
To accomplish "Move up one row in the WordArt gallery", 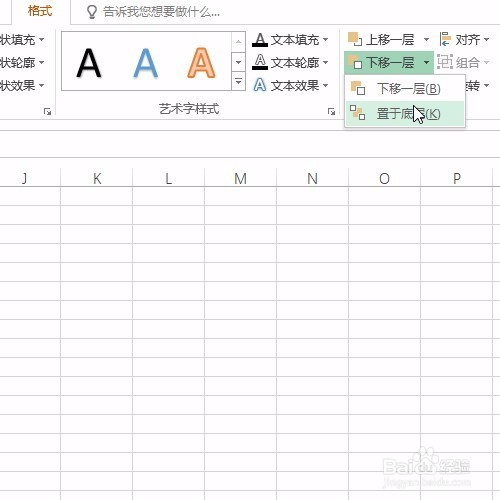I will pyautogui.click(x=238, y=42).
